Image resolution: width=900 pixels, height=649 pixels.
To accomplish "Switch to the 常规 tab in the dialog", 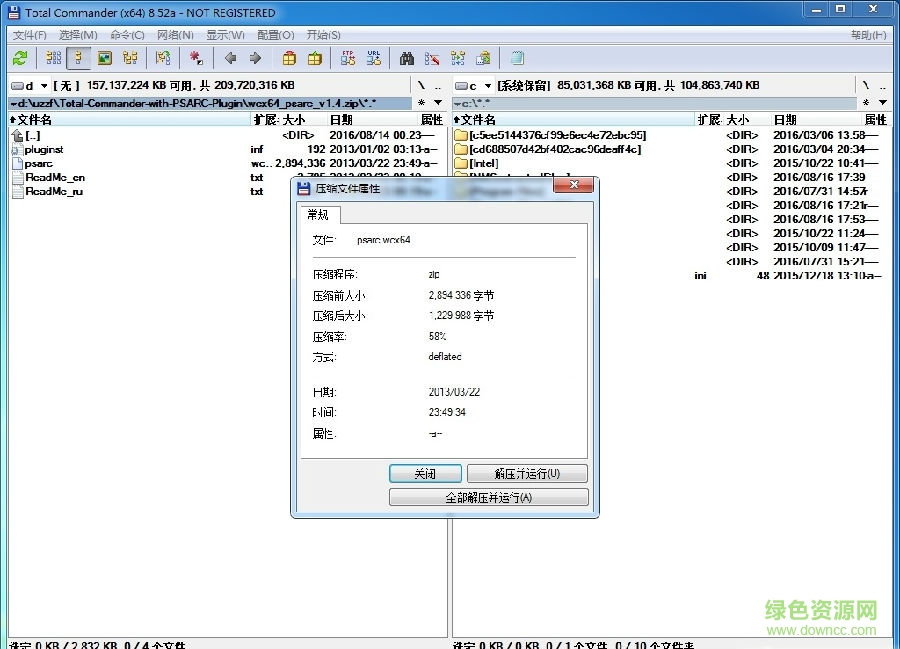I will (x=320, y=214).
